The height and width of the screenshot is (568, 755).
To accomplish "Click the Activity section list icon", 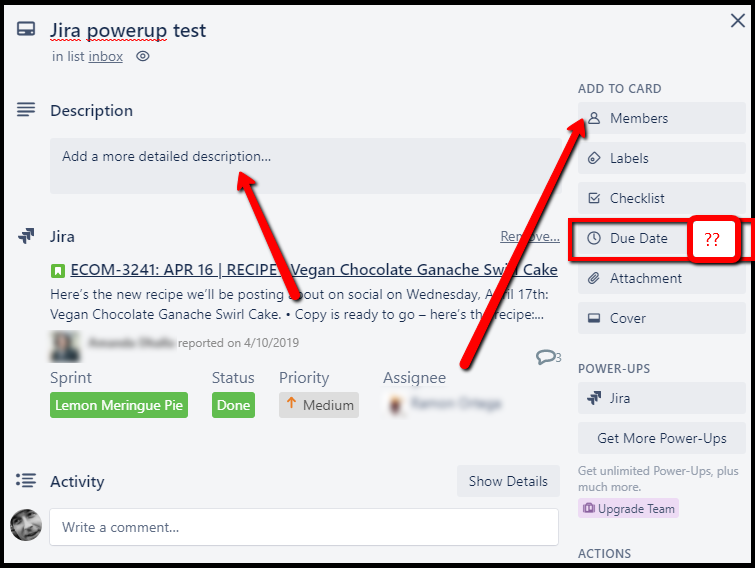I will pyautogui.click(x=26, y=480).
